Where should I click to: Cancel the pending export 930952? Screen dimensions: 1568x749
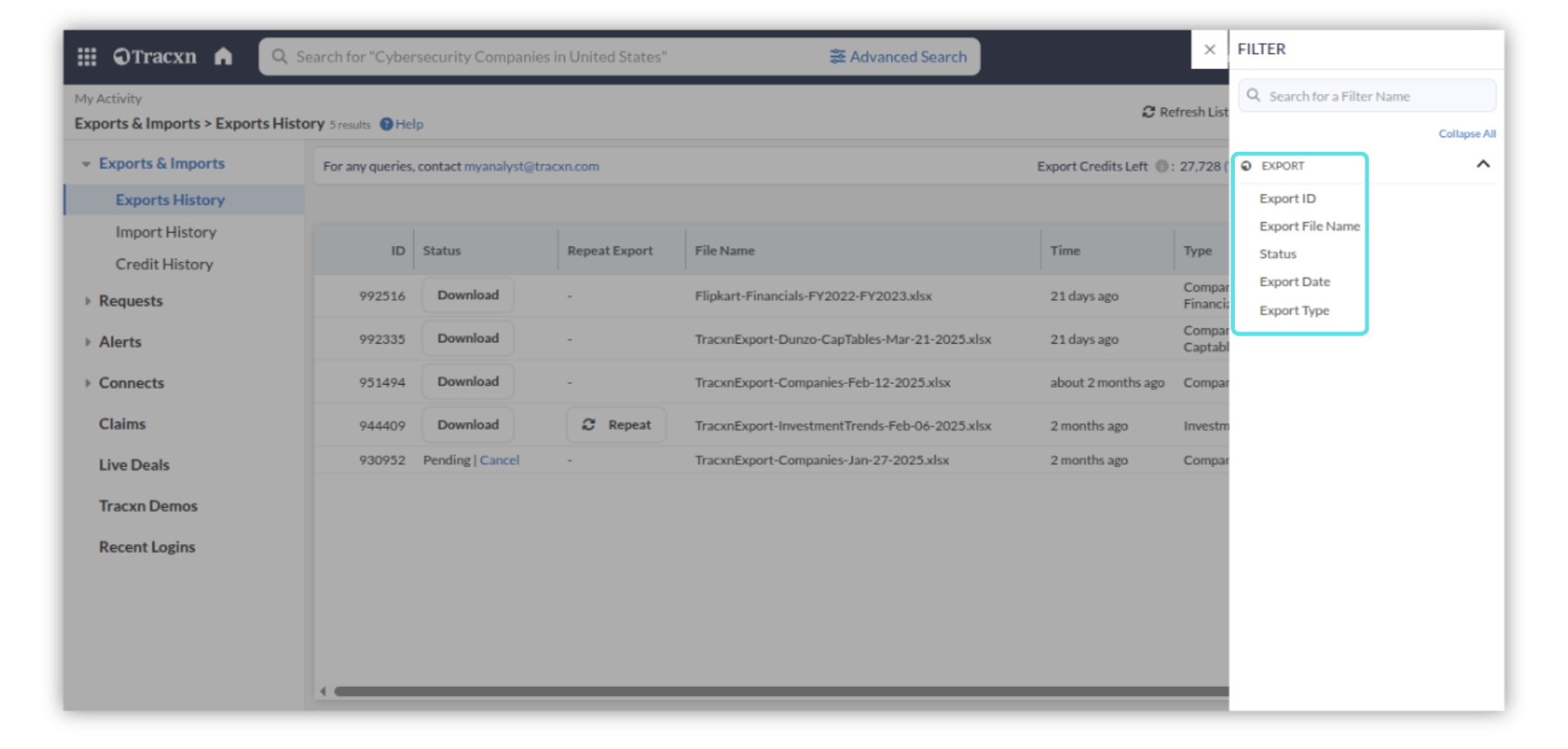[499, 461]
